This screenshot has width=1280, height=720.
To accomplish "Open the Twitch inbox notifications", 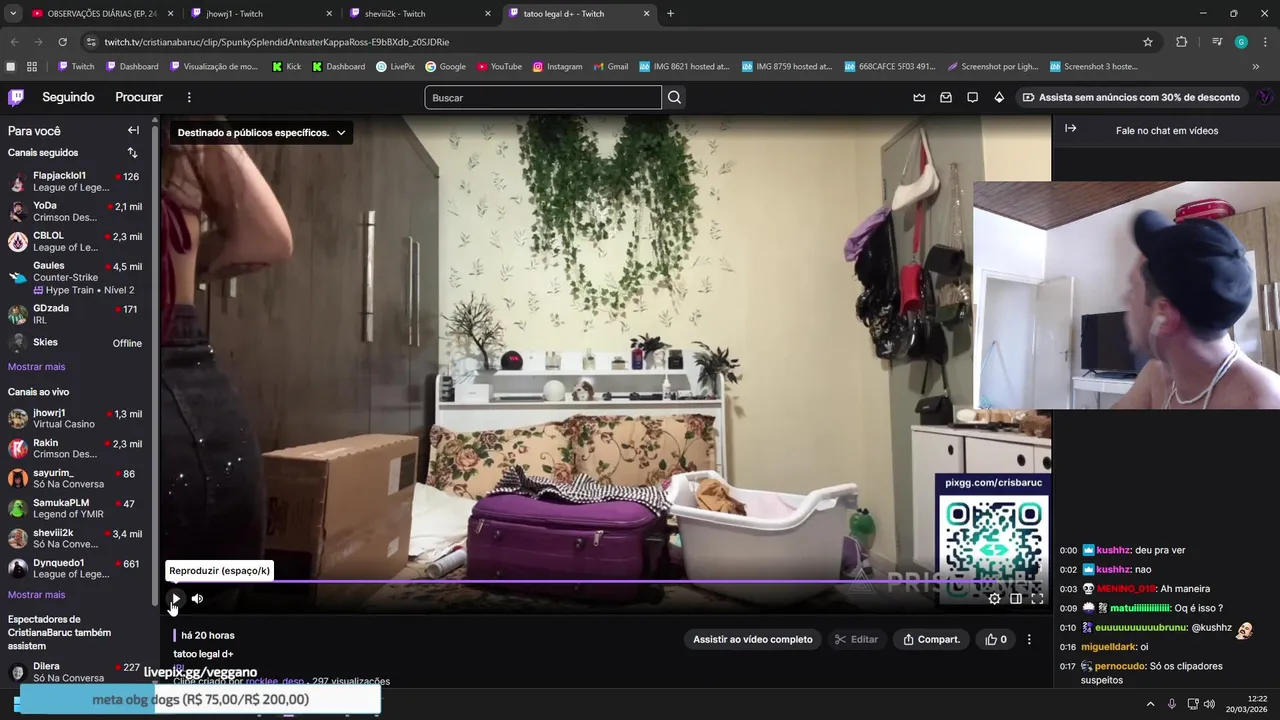I will [946, 97].
